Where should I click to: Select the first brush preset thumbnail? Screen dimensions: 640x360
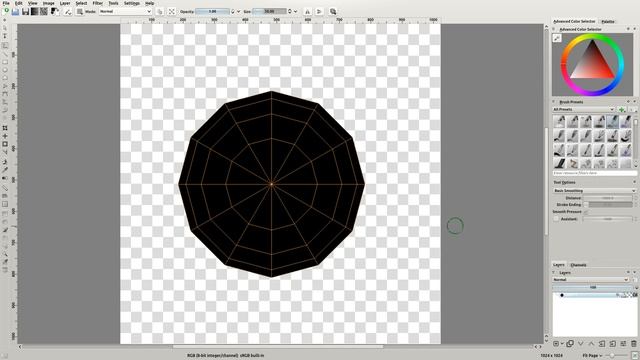(x=560, y=121)
